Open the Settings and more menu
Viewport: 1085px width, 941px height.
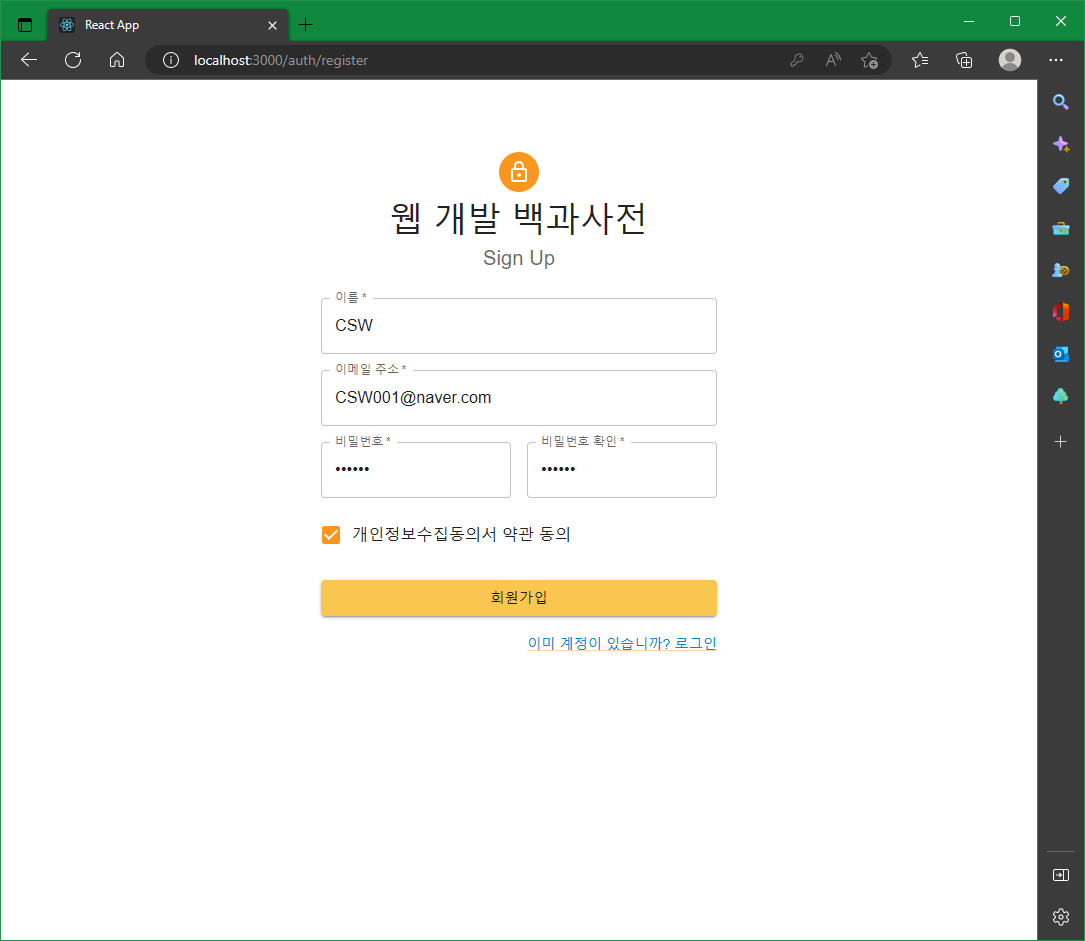(x=1056, y=60)
